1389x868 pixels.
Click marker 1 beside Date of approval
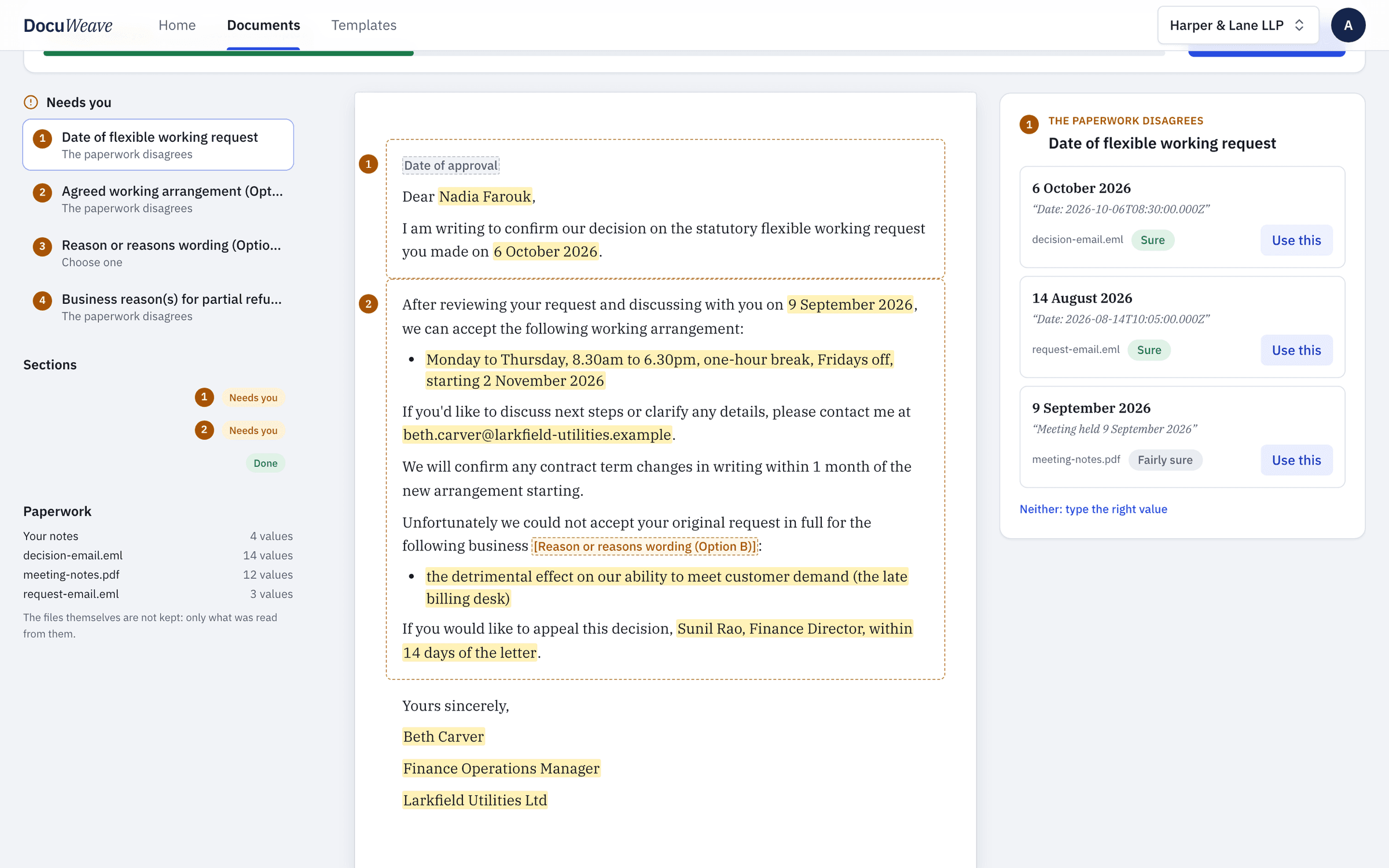coord(368,164)
